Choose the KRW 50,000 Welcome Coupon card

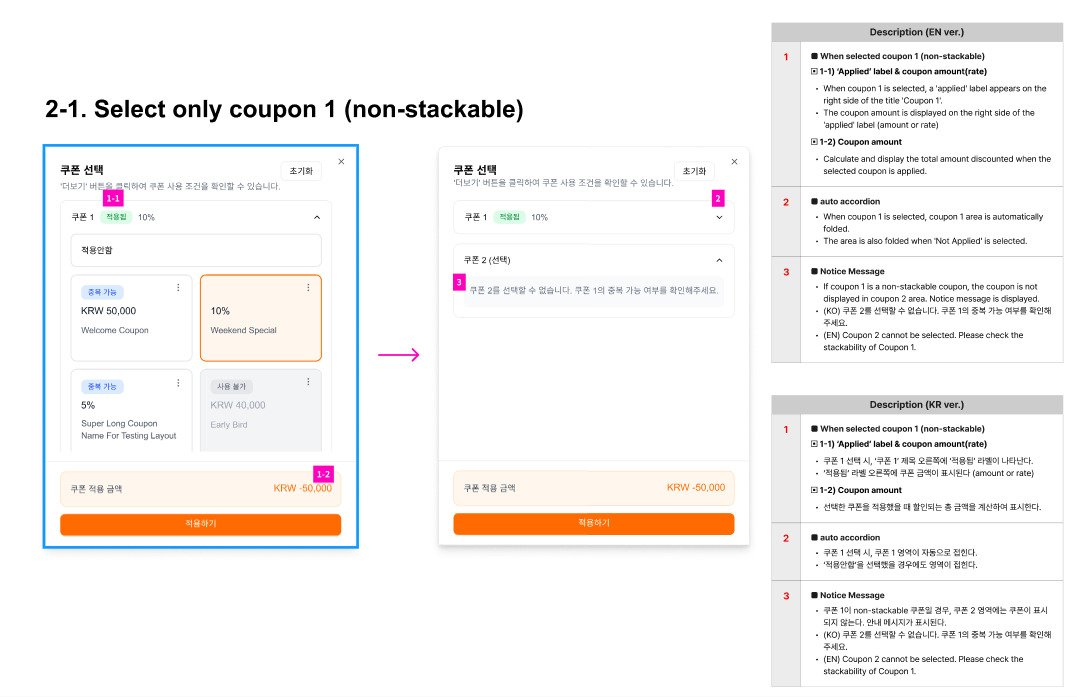click(x=131, y=318)
